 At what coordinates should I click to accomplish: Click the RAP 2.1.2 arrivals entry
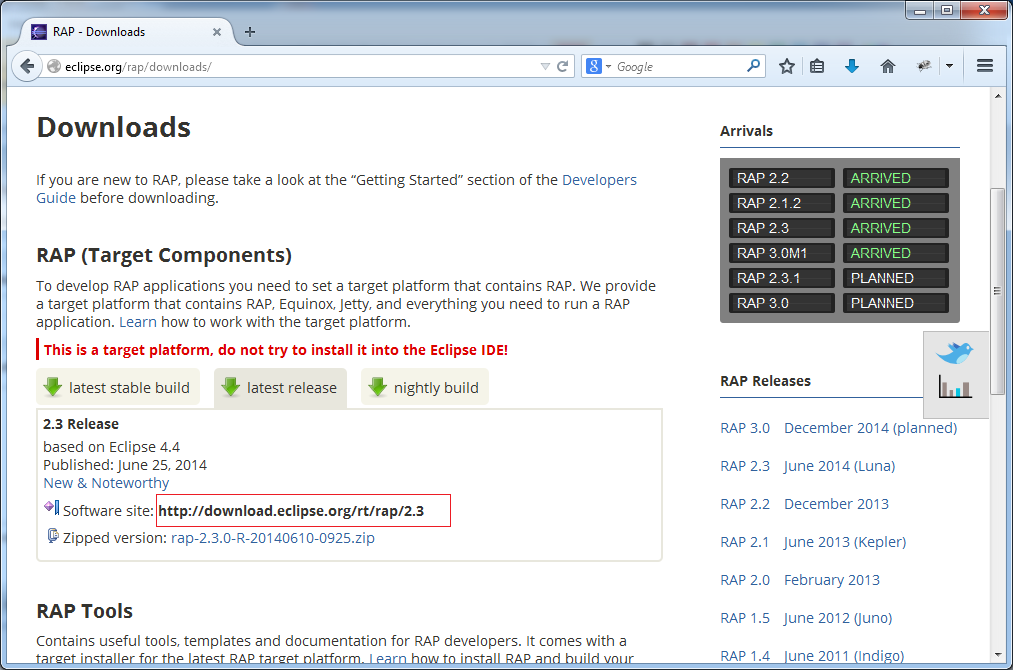(x=782, y=203)
